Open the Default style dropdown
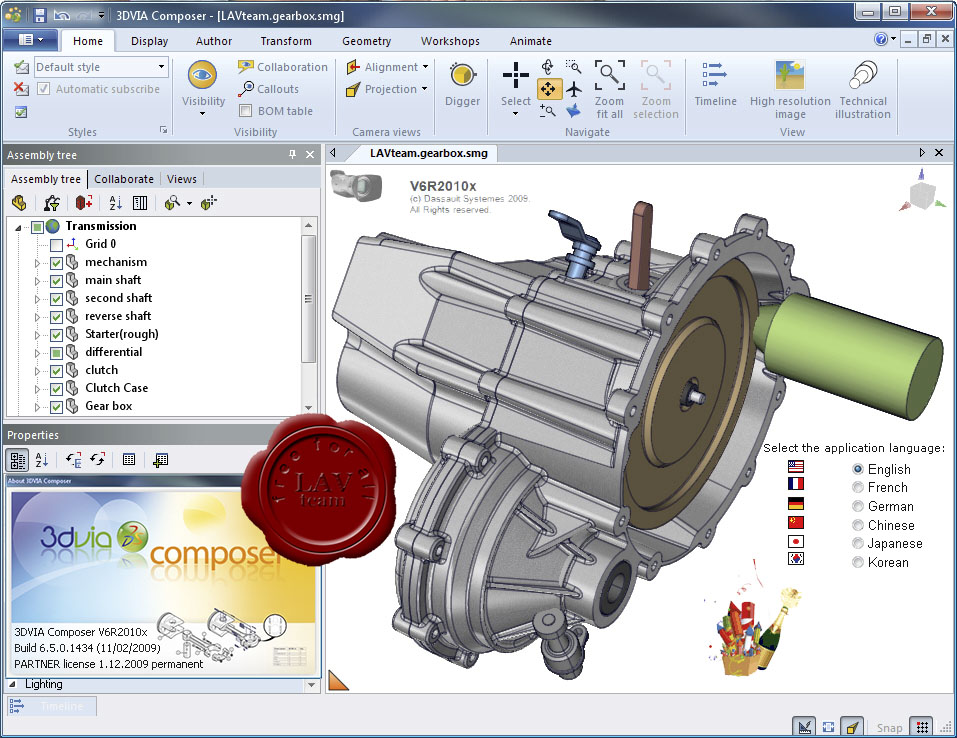Screen dimensions: 957x738 (x=162, y=67)
